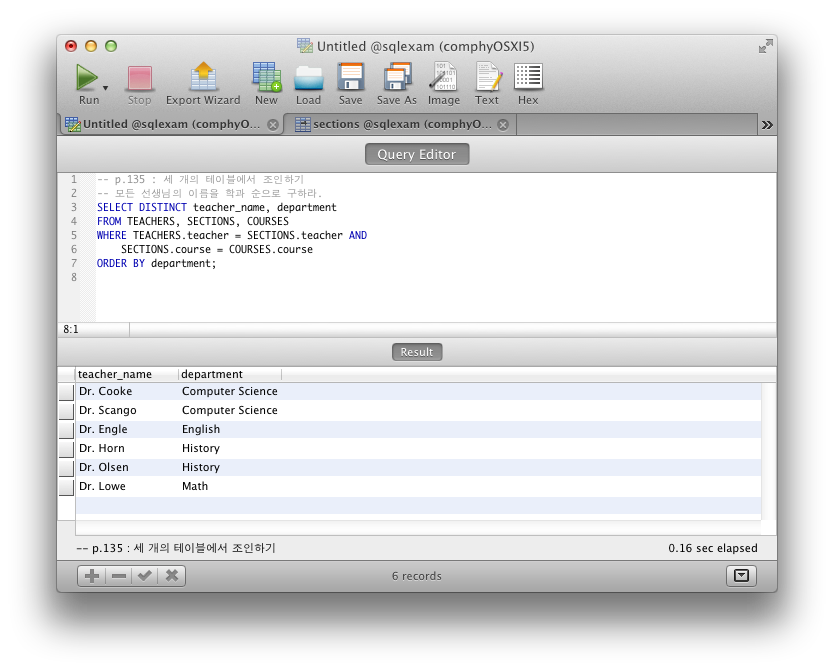Open the Export Wizard
Screen dimensions: 834x671
click(x=203, y=78)
